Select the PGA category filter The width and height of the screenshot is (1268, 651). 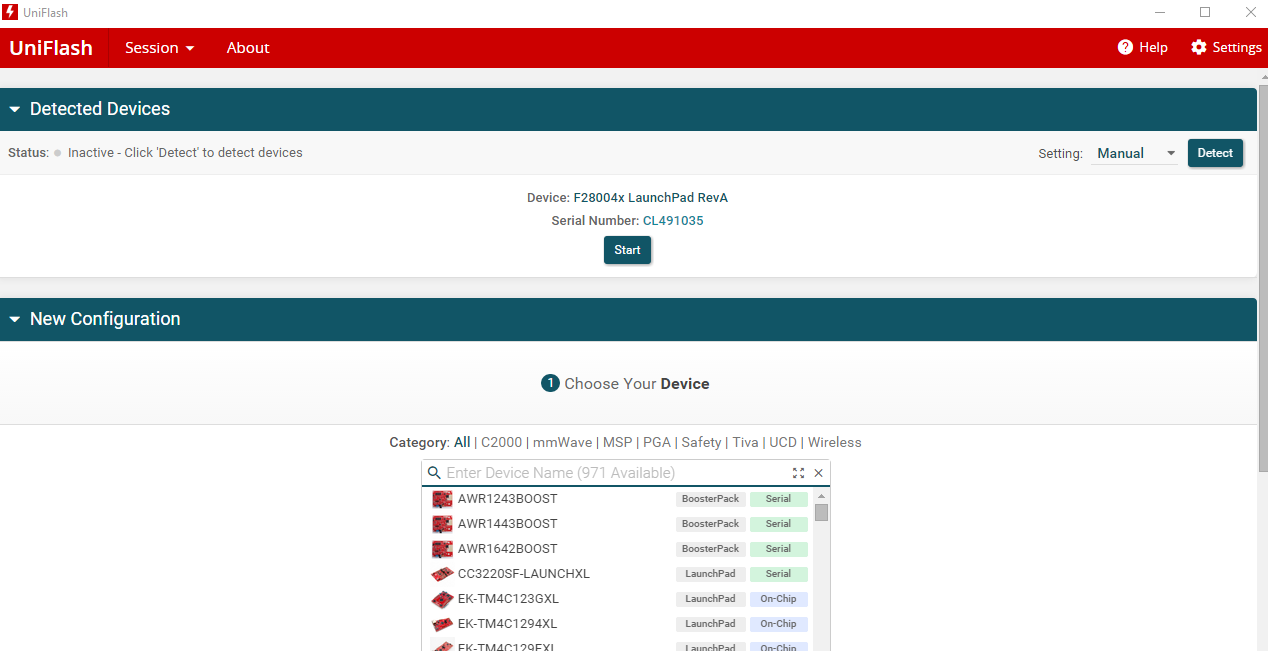point(657,442)
